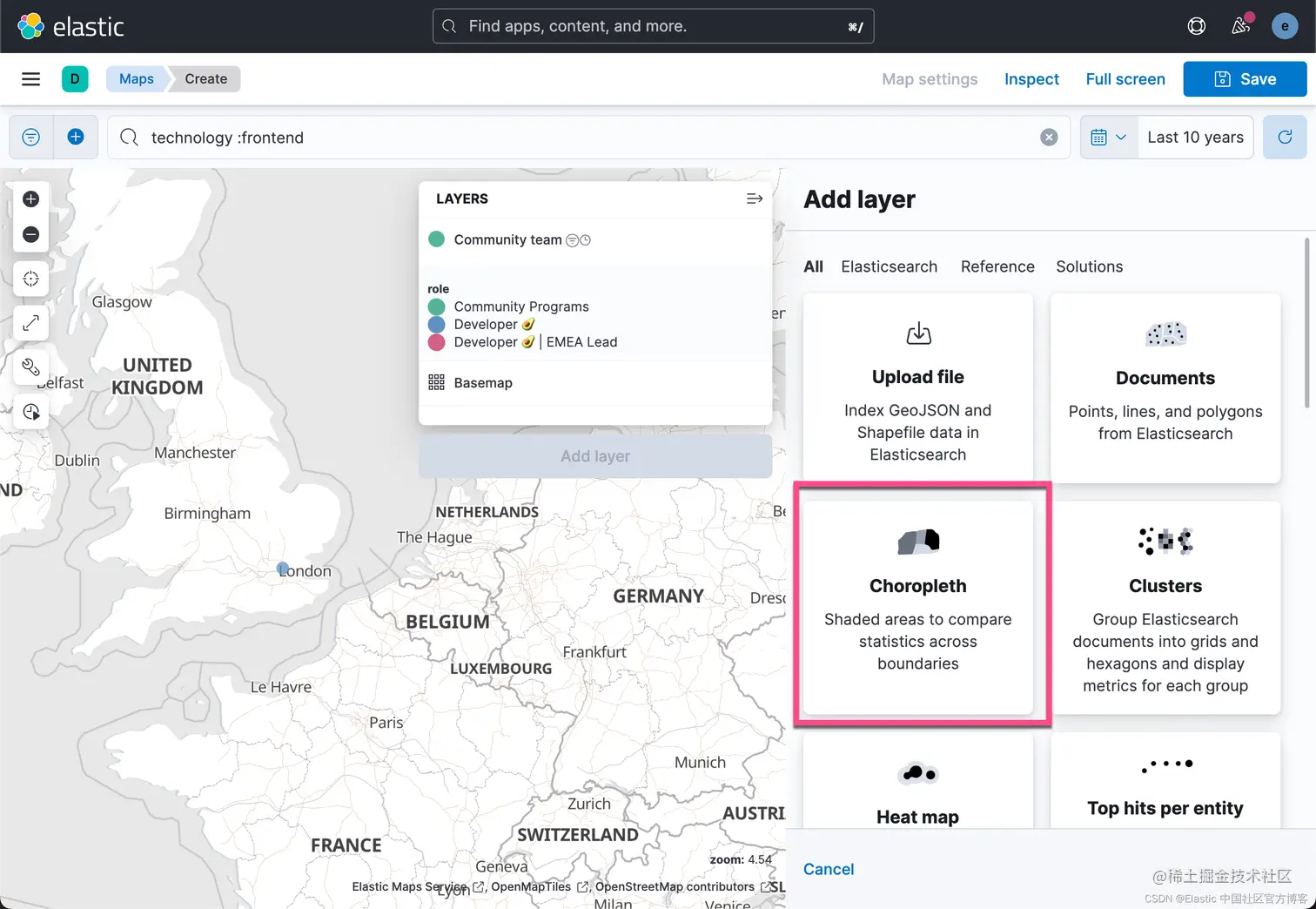Select Top hits per entity card
The width and height of the screenshot is (1316, 909).
pyautogui.click(x=1165, y=780)
